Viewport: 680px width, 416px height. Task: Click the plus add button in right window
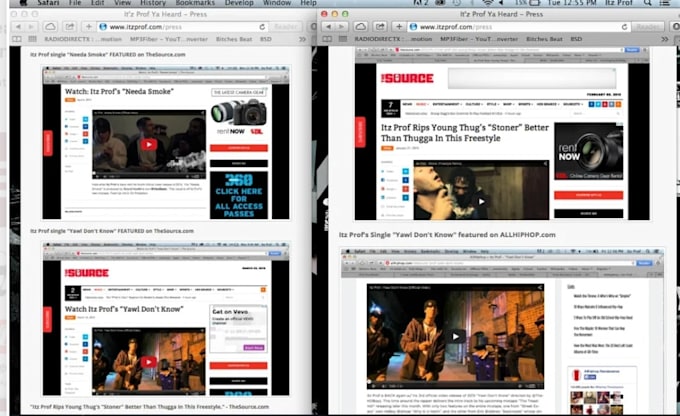coord(399,27)
